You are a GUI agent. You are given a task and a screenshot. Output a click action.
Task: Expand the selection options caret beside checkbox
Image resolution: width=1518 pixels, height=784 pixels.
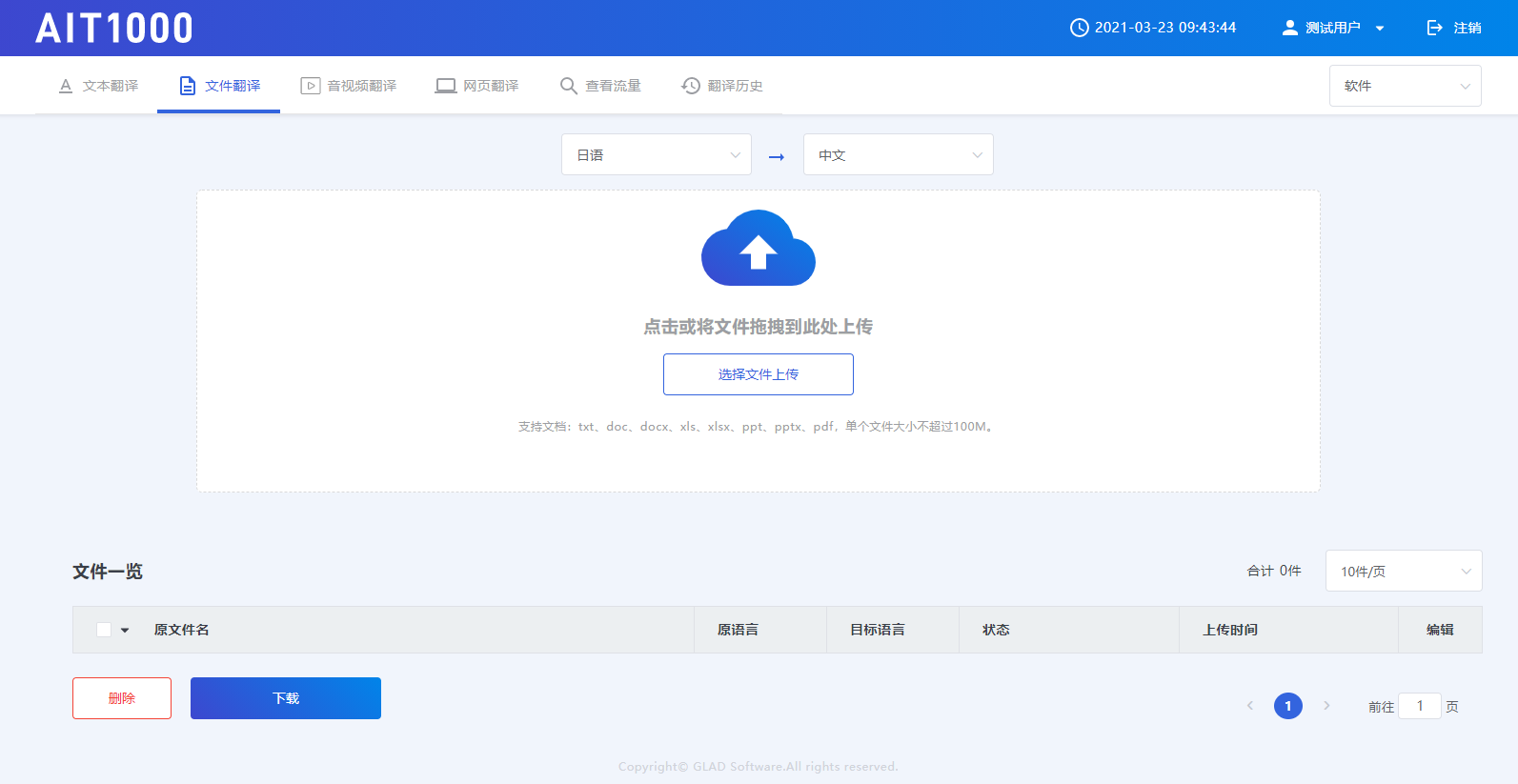[x=125, y=630]
